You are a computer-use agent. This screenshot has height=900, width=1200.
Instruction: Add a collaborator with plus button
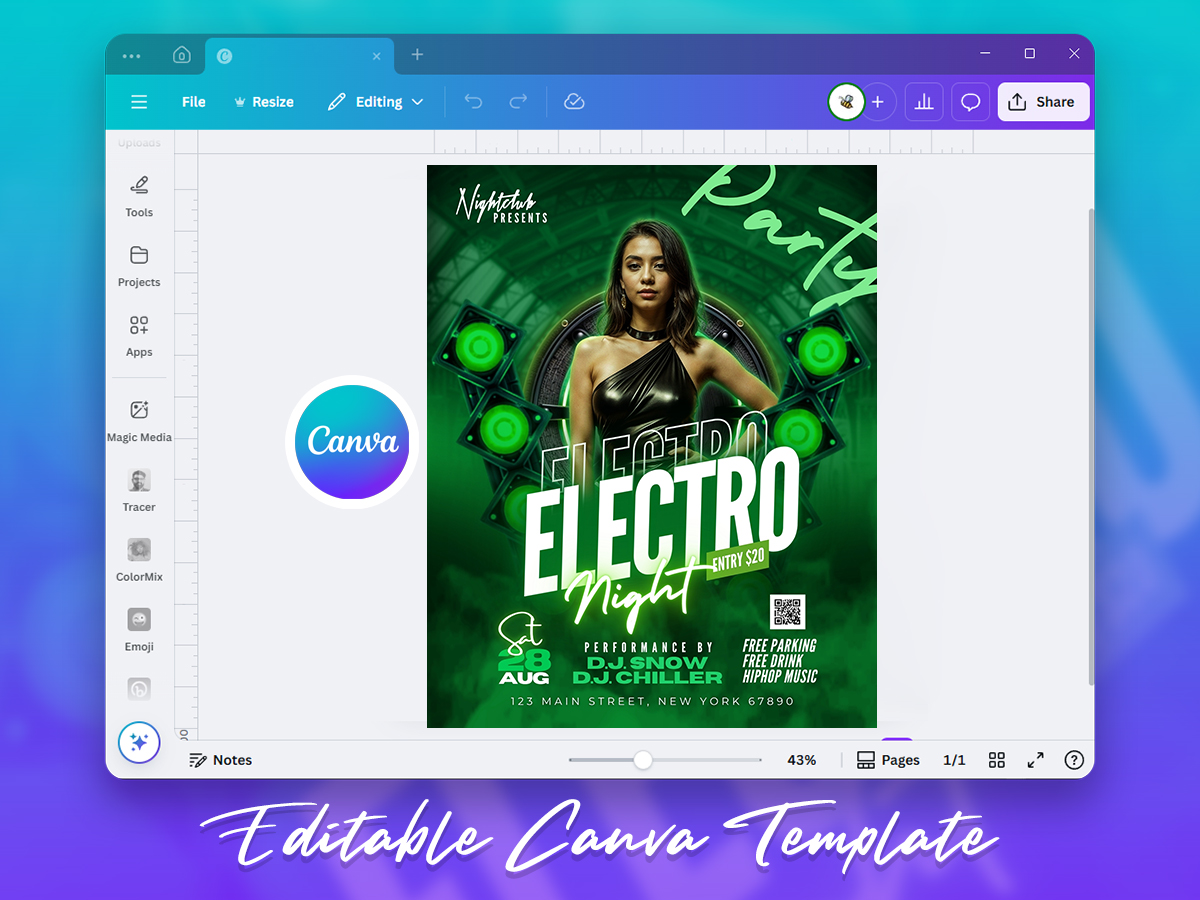click(x=878, y=102)
